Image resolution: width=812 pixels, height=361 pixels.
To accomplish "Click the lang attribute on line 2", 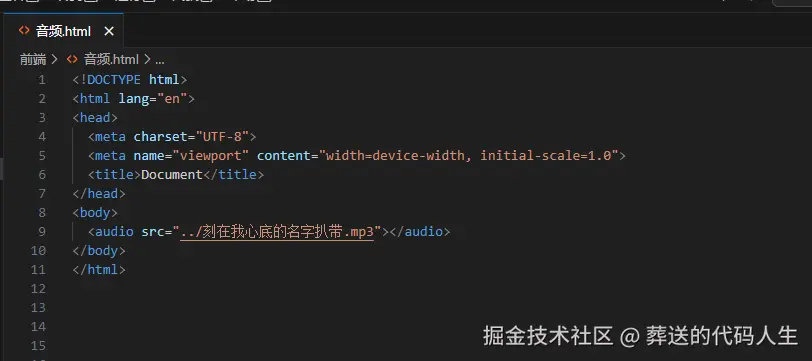I will point(134,98).
